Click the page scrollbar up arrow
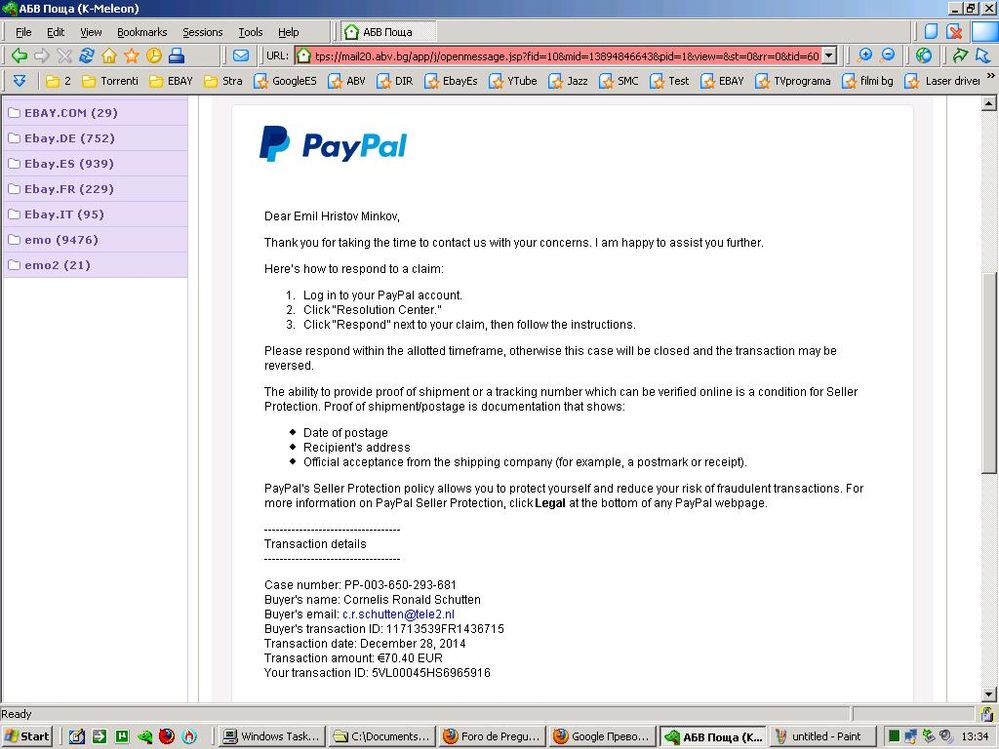Screen dimensions: 999x749 coord(989,103)
